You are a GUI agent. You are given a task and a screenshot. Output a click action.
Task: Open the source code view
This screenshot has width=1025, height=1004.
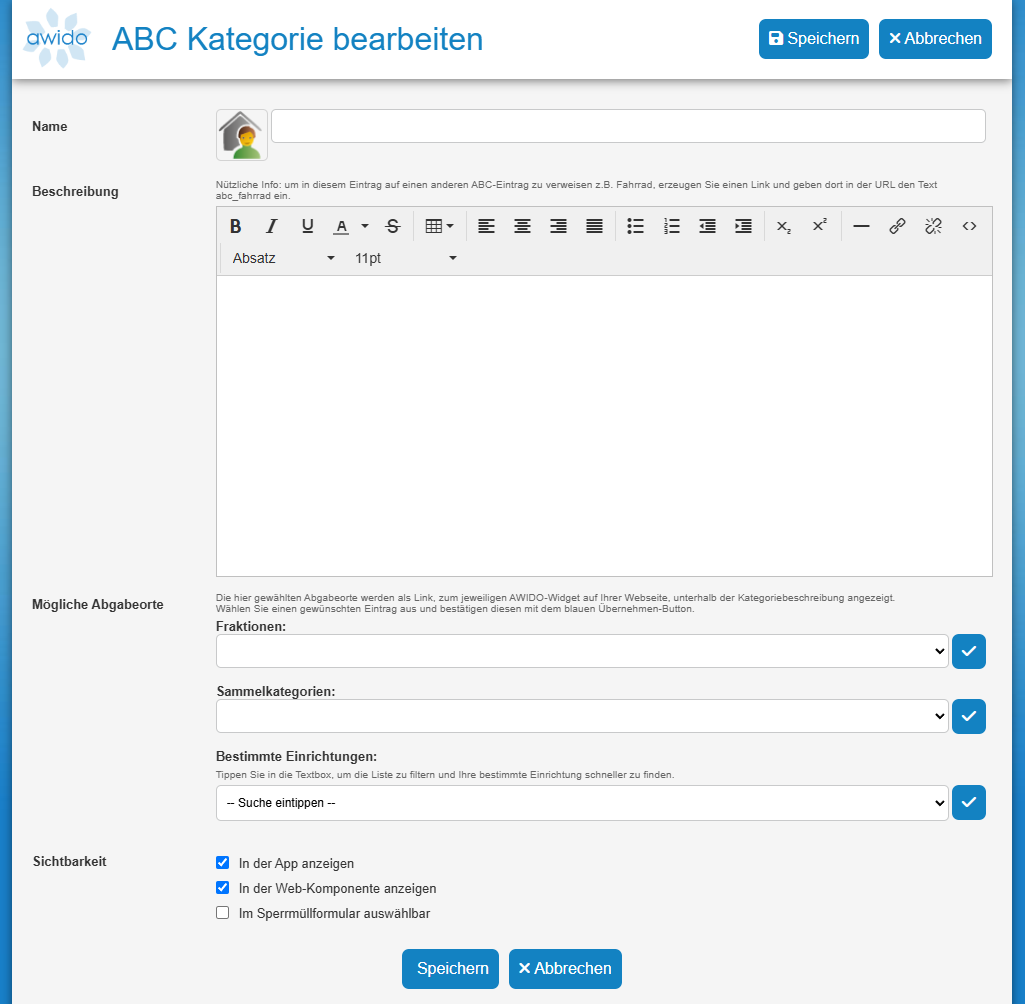point(969,226)
